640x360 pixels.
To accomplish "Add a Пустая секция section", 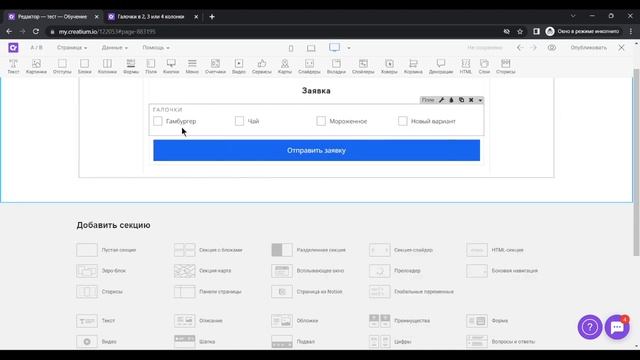I will (106, 250).
